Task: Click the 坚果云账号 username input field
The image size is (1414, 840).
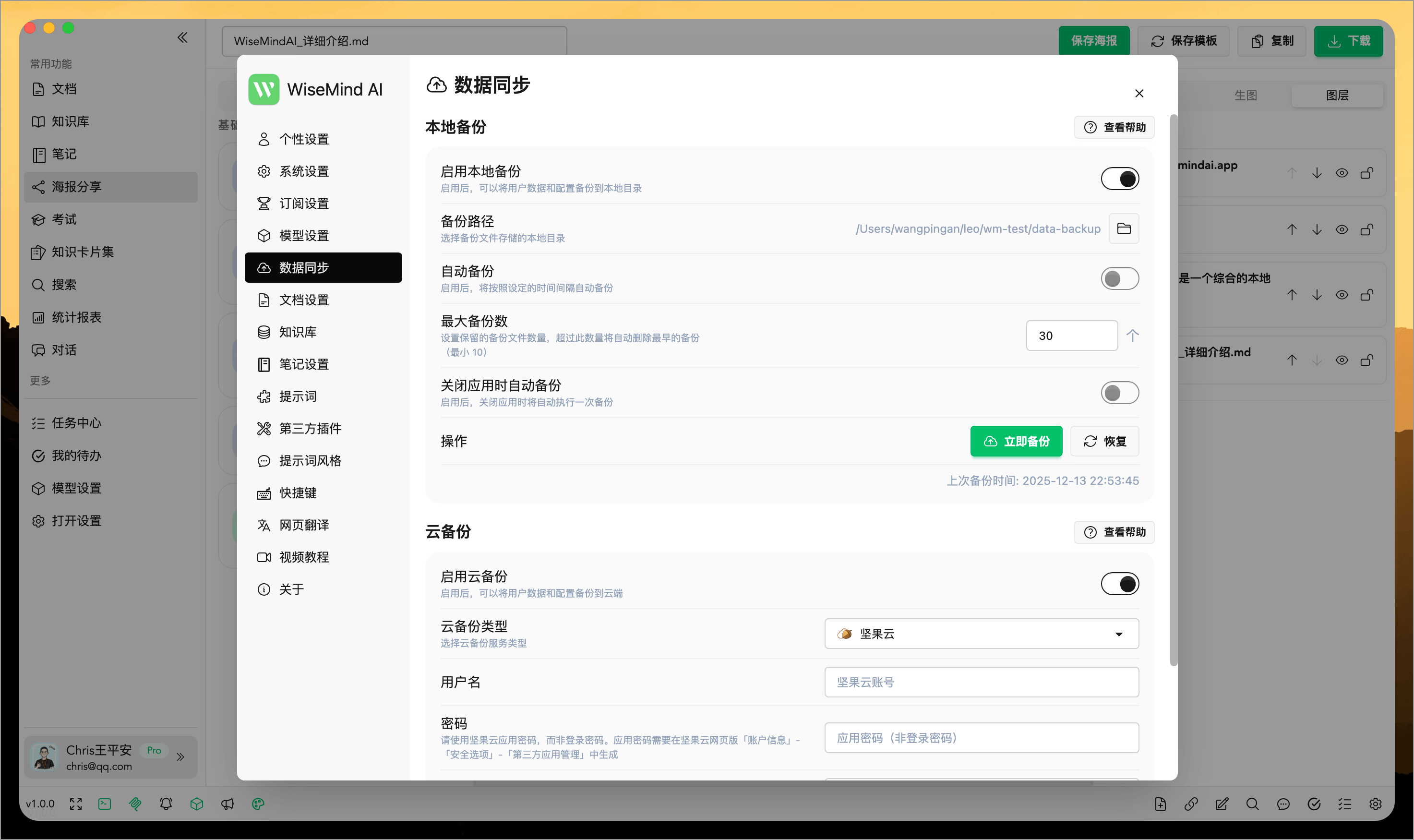Action: (981, 682)
